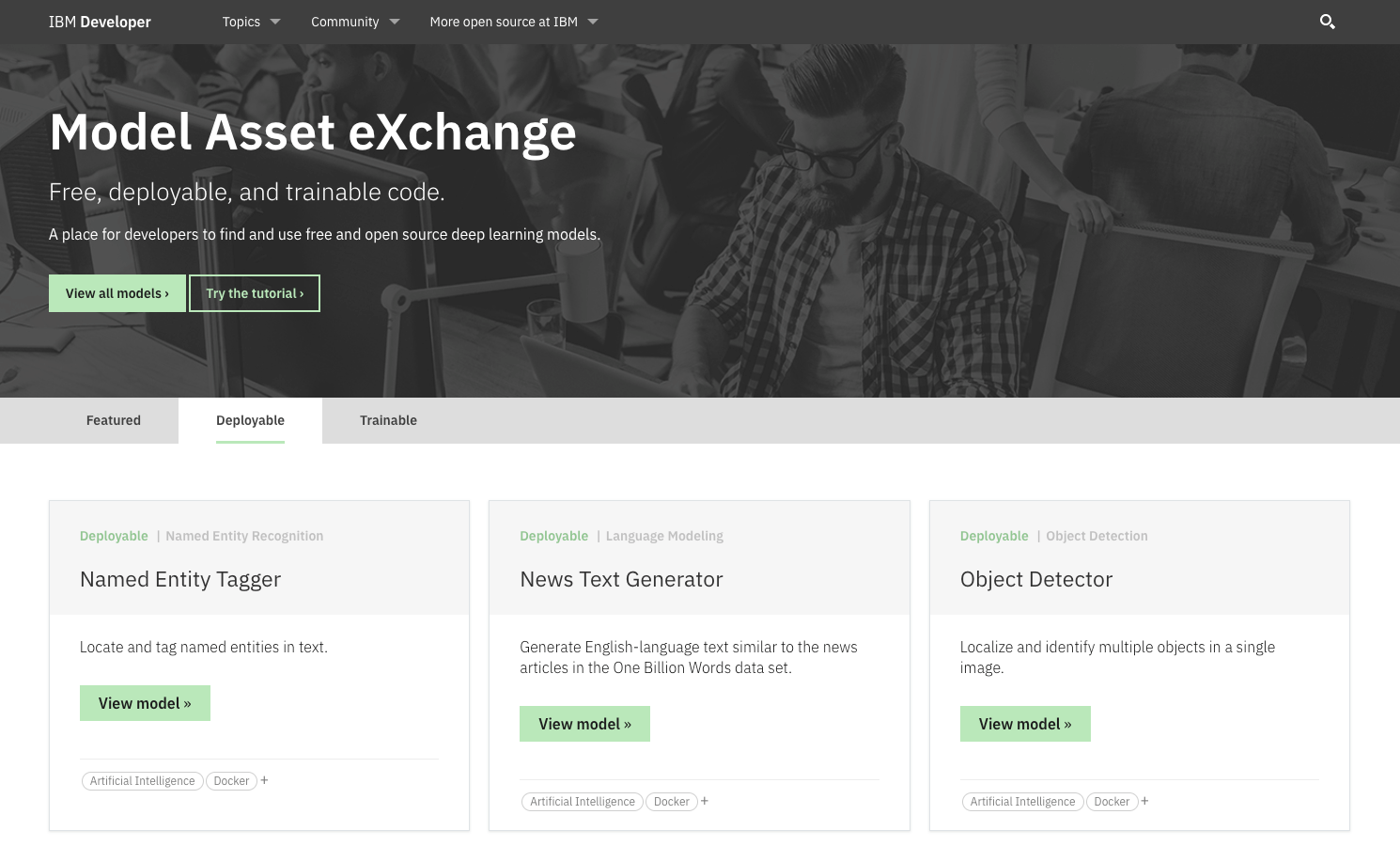Click the 'Localize and identify multiple objects' description

1117,657
